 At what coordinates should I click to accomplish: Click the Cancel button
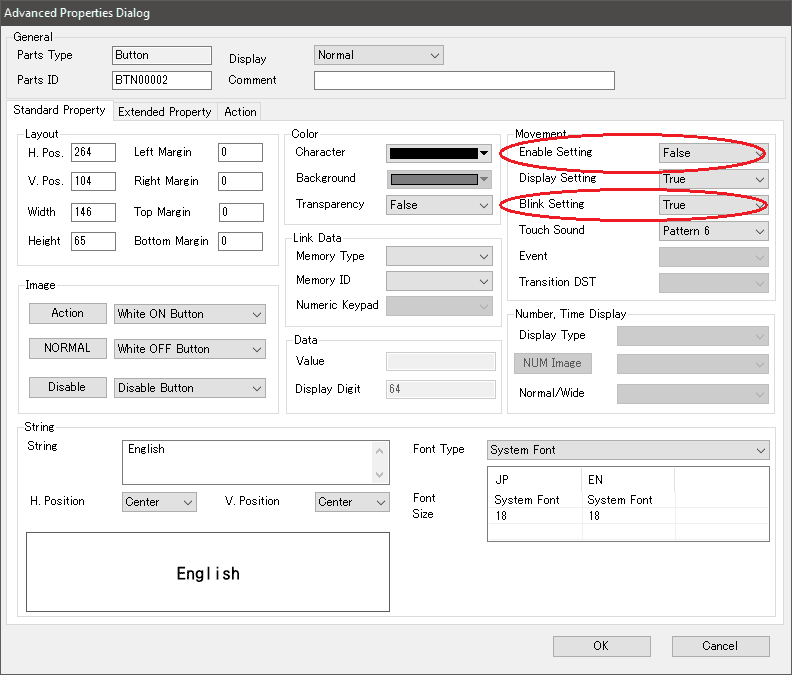[720, 646]
